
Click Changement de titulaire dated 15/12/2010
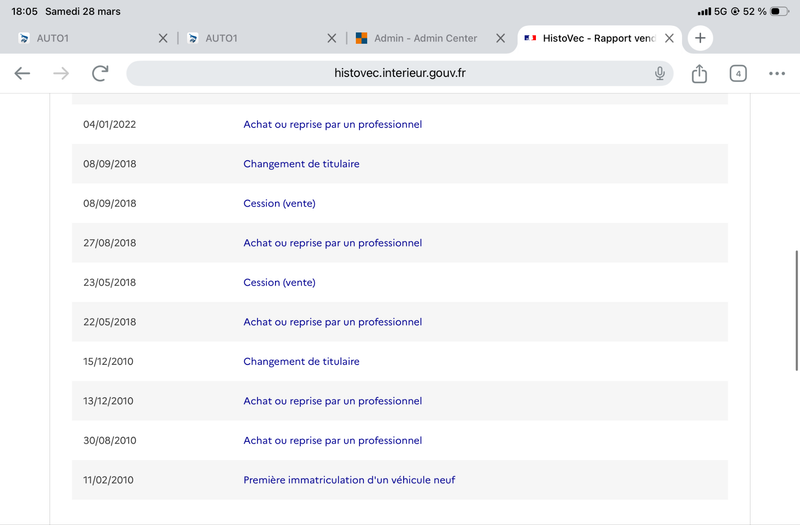tap(301, 361)
